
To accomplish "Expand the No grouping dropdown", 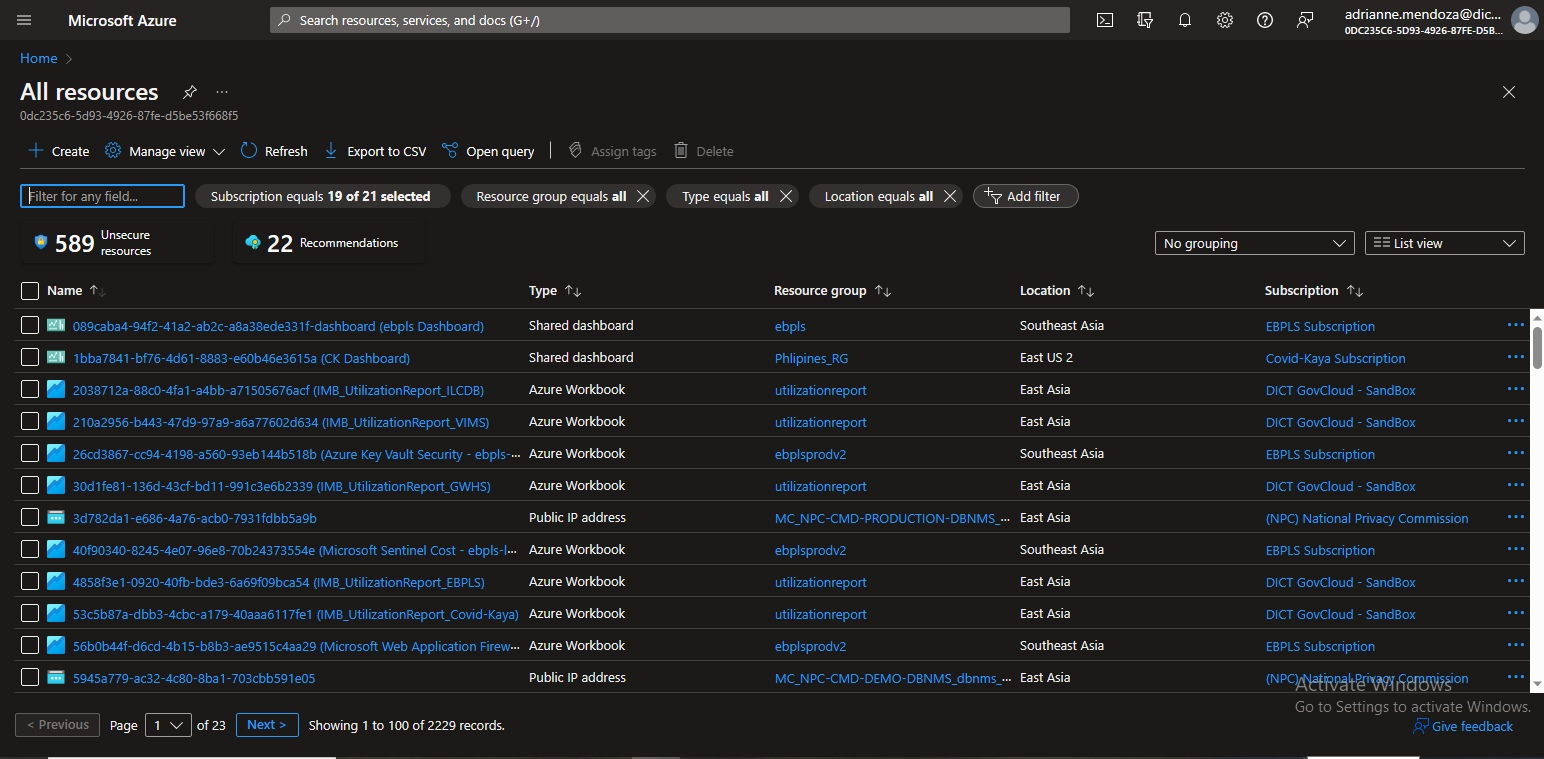I will pyautogui.click(x=1254, y=243).
